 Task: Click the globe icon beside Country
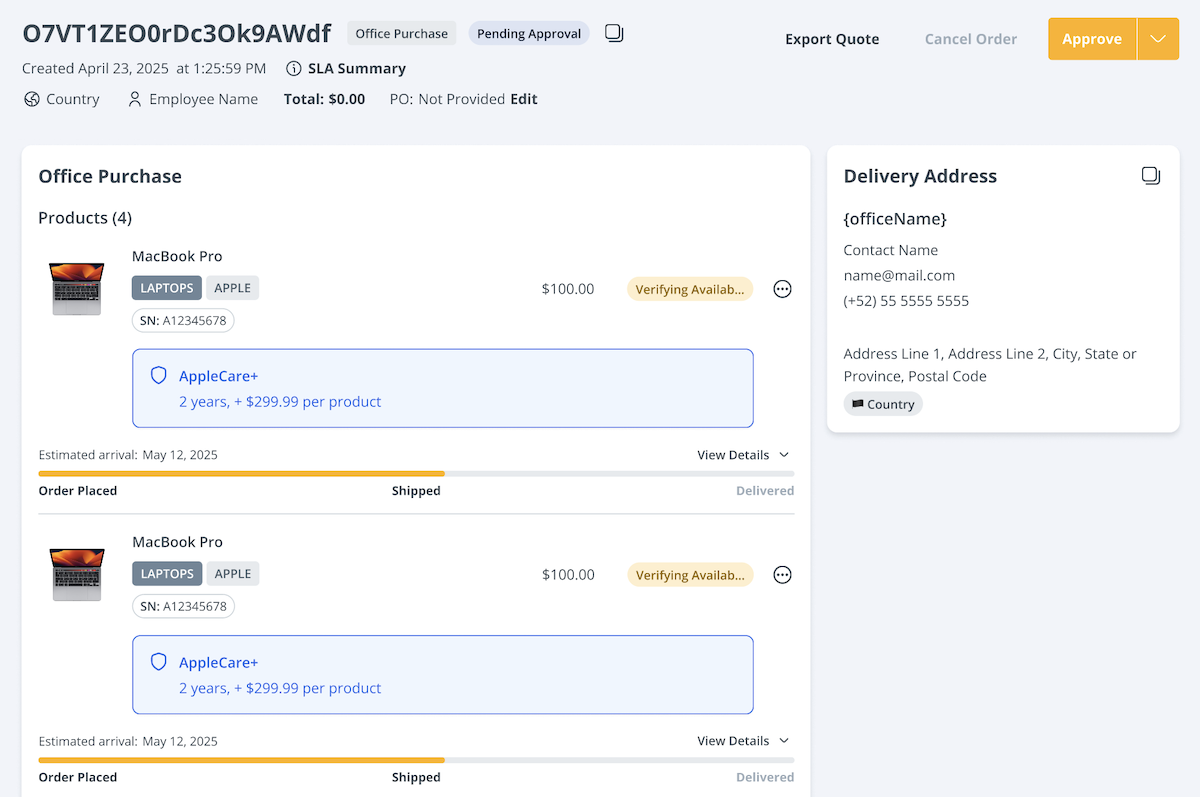pyautogui.click(x=32, y=99)
